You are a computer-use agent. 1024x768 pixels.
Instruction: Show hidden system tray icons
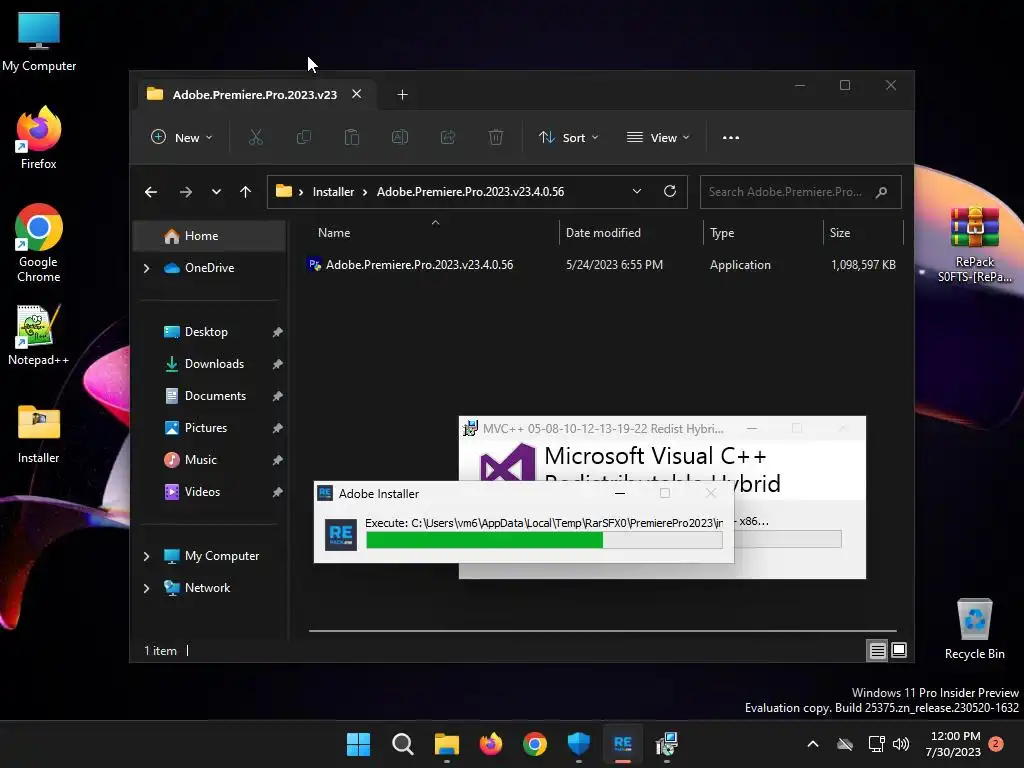pyautogui.click(x=813, y=744)
